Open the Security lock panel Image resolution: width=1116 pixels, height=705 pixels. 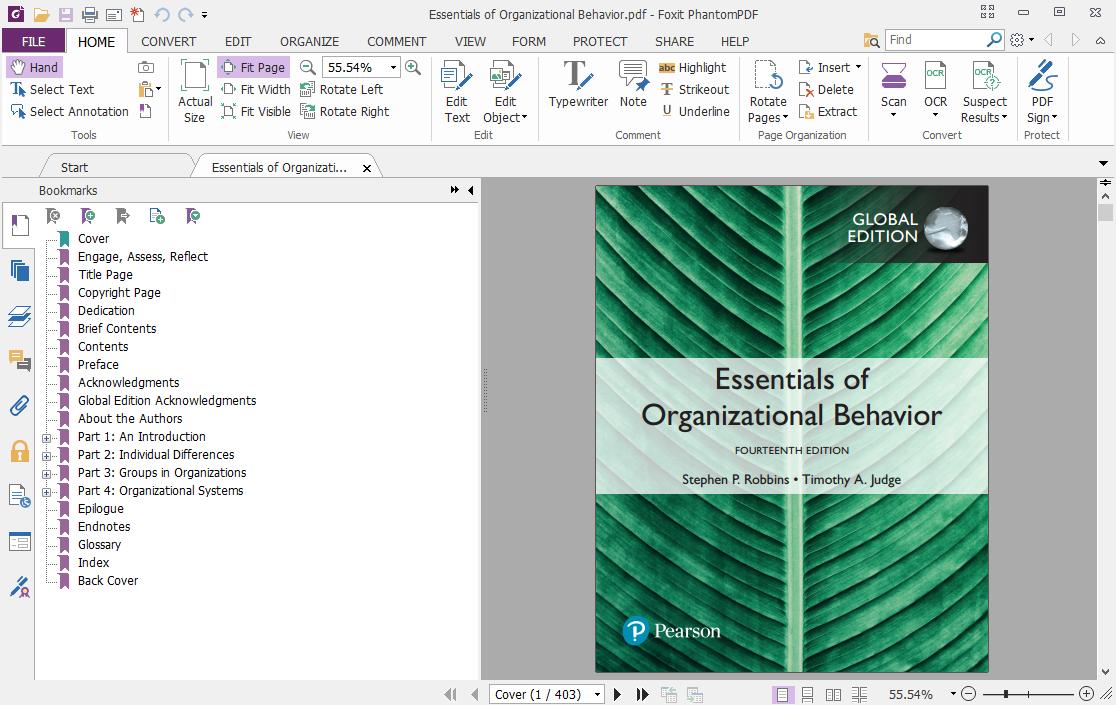(x=20, y=450)
